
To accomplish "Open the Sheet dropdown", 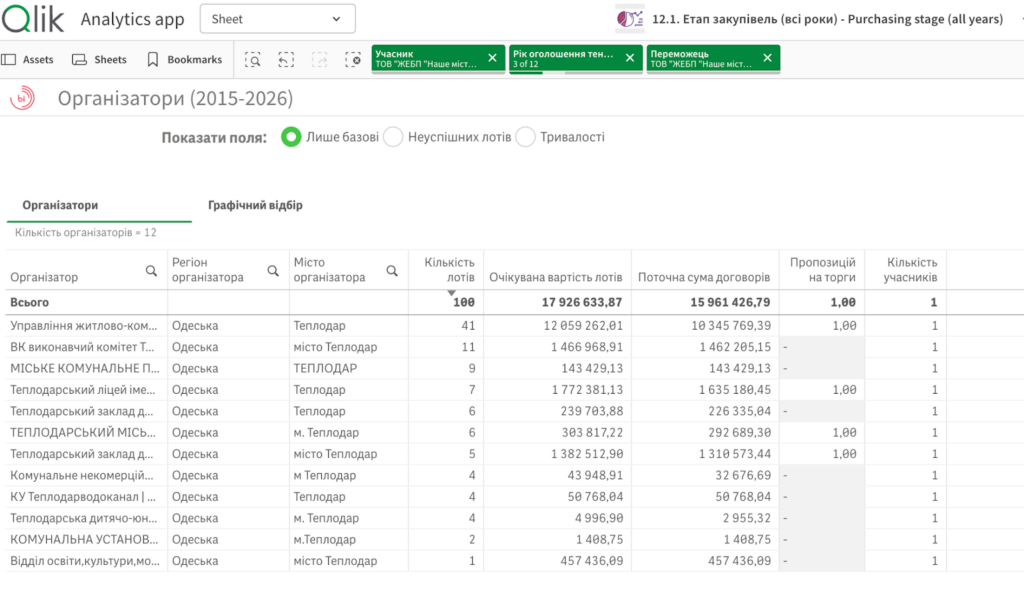I will [x=277, y=19].
